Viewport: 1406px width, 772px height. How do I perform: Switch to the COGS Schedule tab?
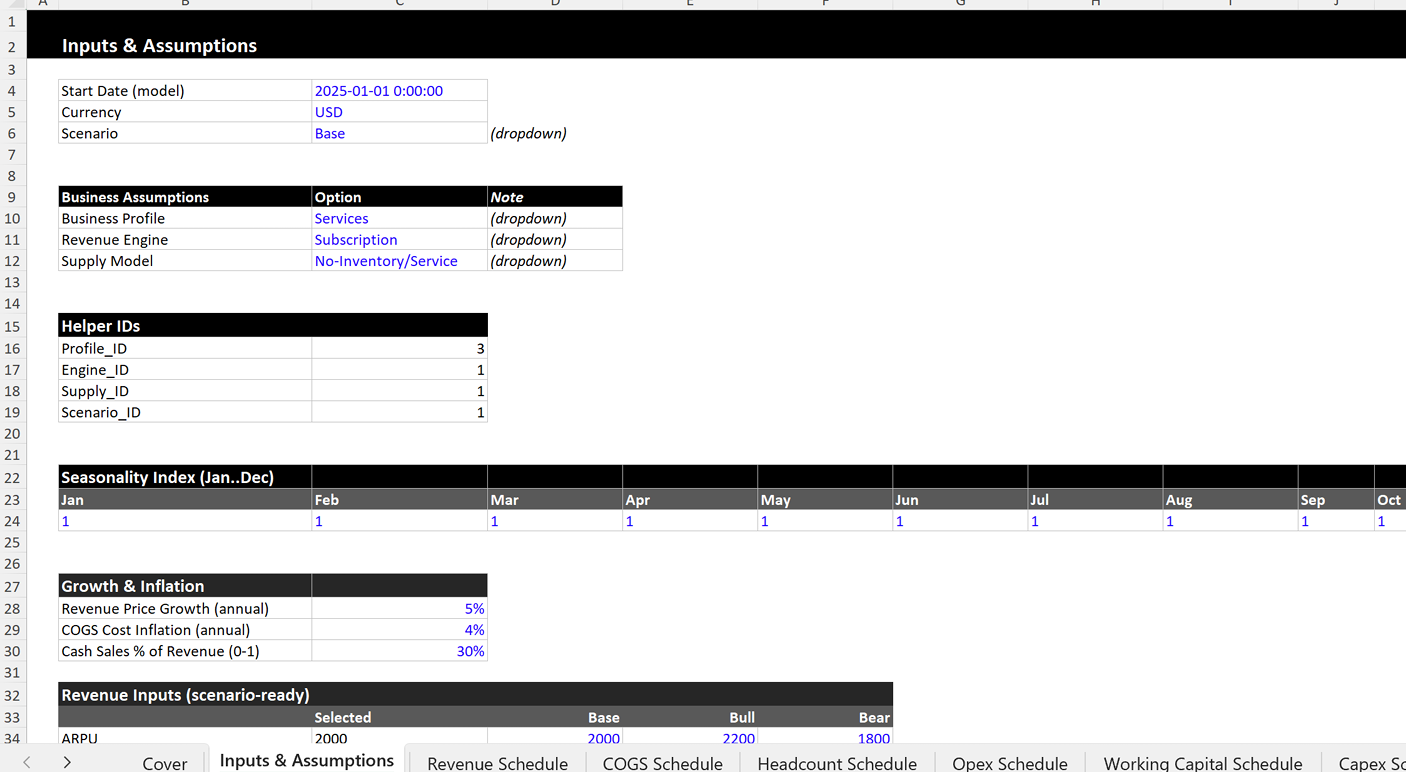[662, 762]
